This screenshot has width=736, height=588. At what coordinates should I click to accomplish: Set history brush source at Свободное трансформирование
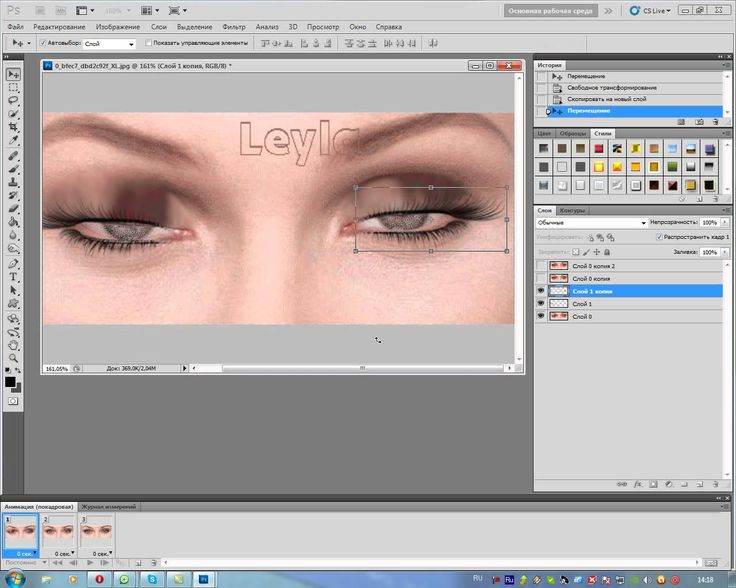pos(542,88)
